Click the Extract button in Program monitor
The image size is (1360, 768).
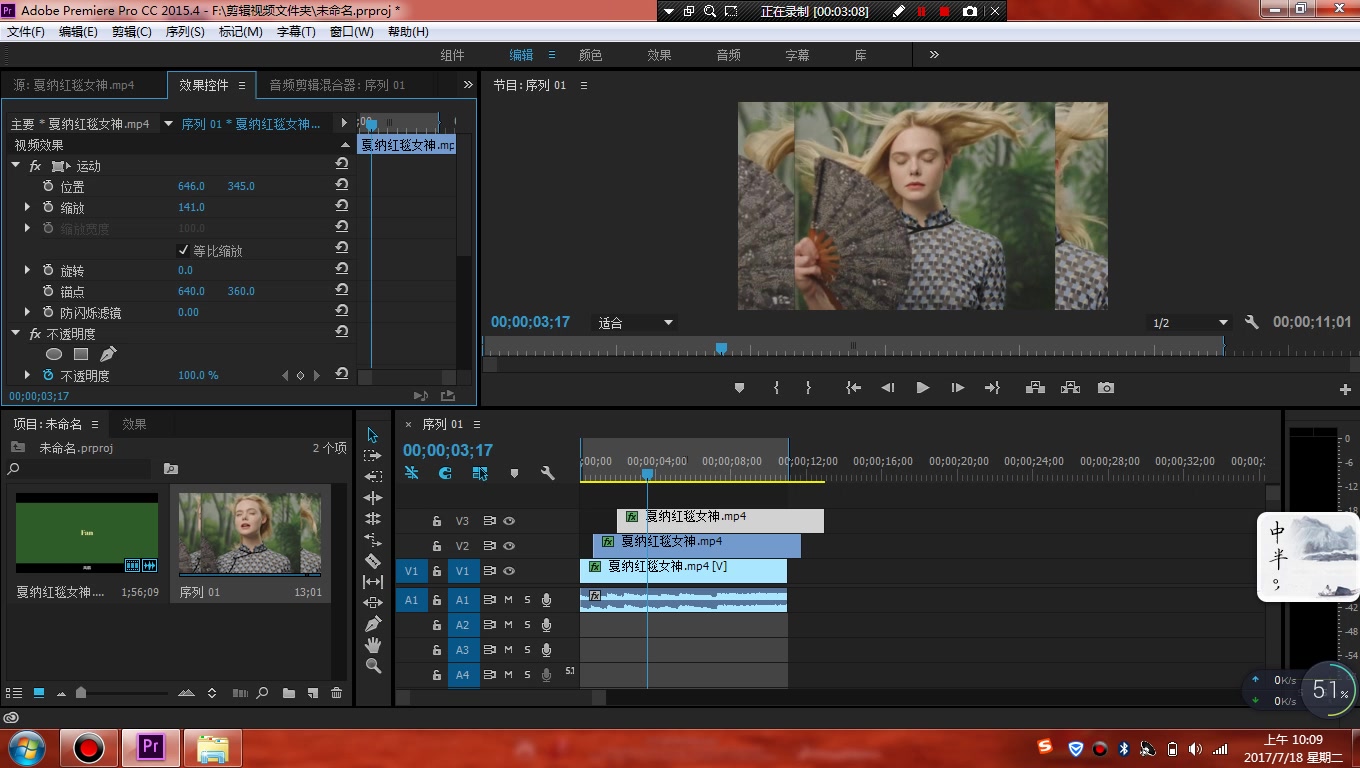[1070, 388]
